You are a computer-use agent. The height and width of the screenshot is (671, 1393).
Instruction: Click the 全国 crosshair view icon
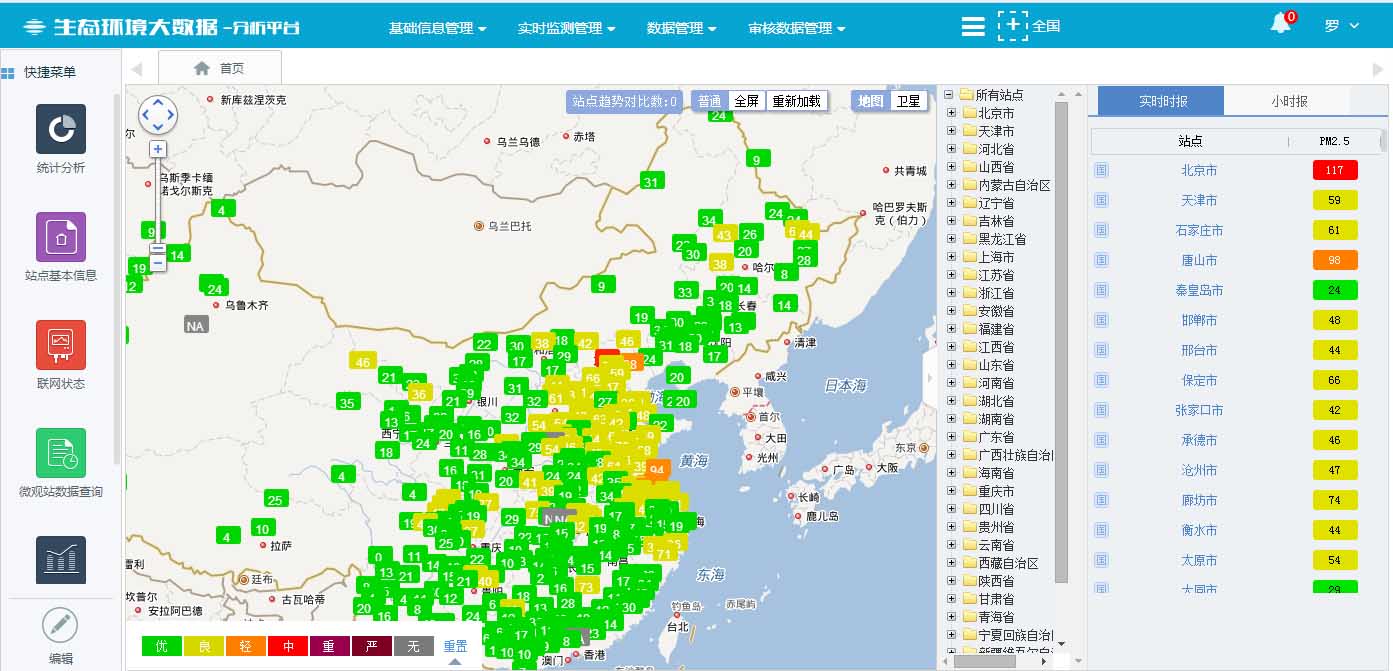1014,27
